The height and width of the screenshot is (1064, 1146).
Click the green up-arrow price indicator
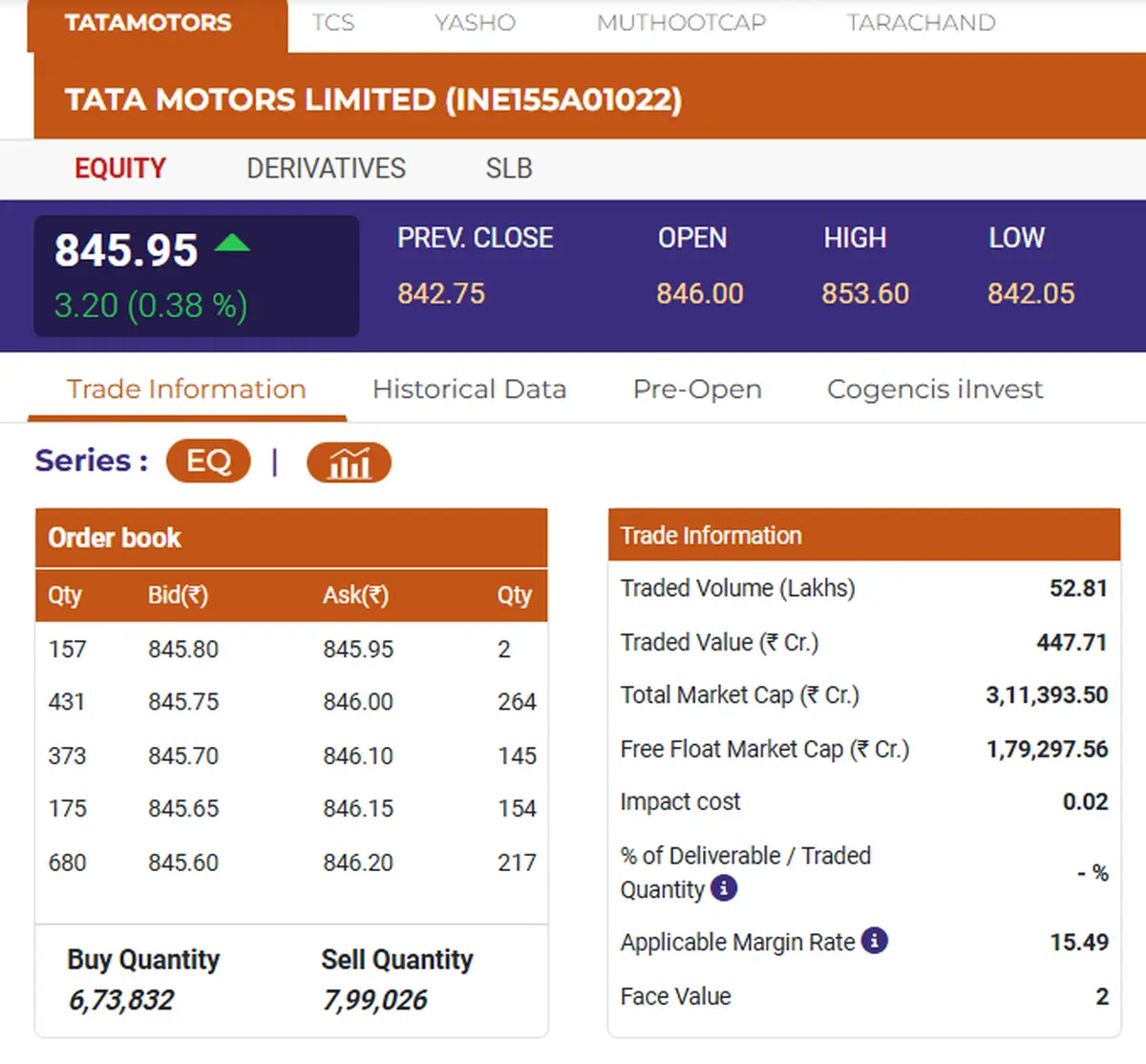coord(232,243)
